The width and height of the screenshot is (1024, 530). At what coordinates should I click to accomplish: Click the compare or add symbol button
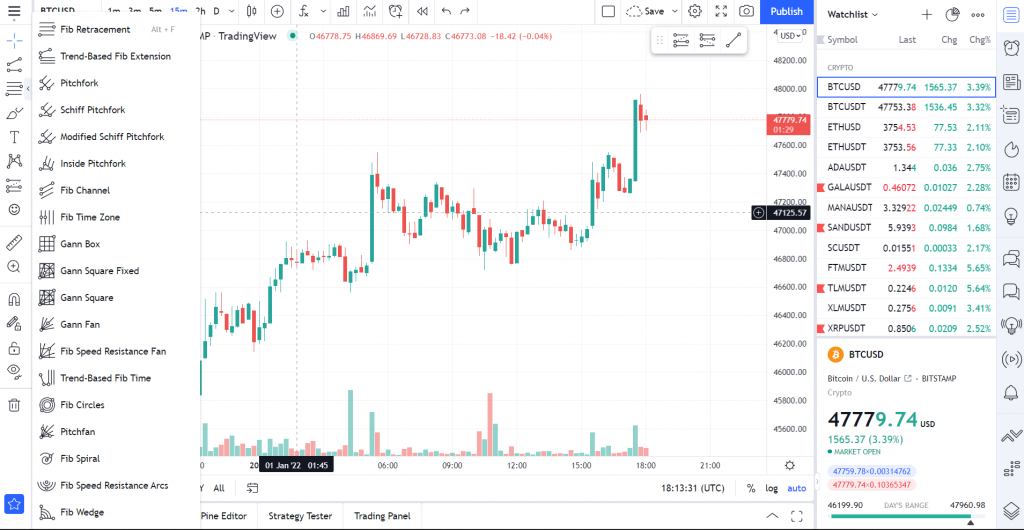[277, 11]
